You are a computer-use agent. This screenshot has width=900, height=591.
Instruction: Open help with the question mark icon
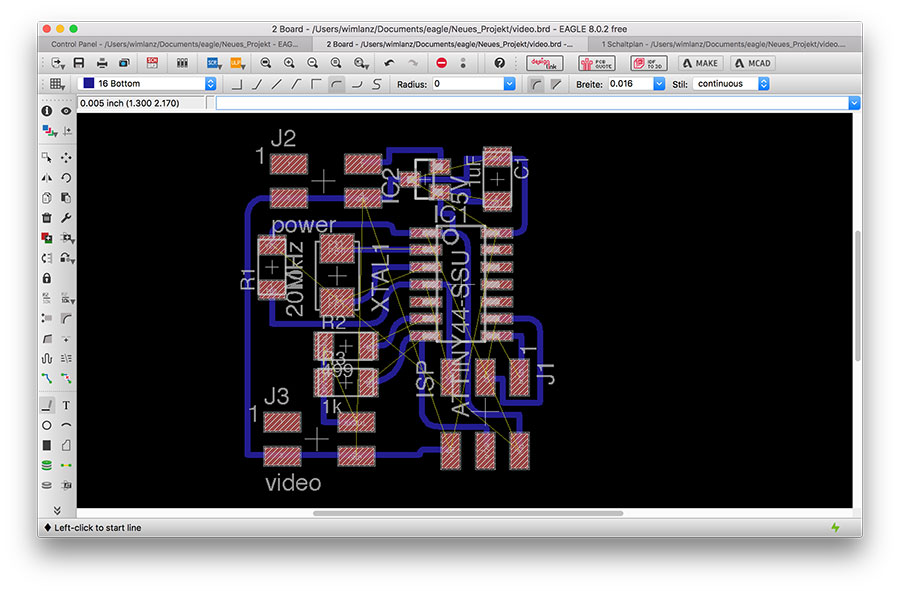click(499, 63)
